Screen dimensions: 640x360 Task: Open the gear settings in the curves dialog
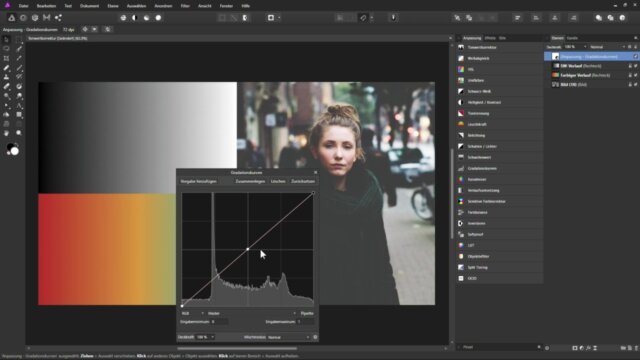(x=315, y=337)
